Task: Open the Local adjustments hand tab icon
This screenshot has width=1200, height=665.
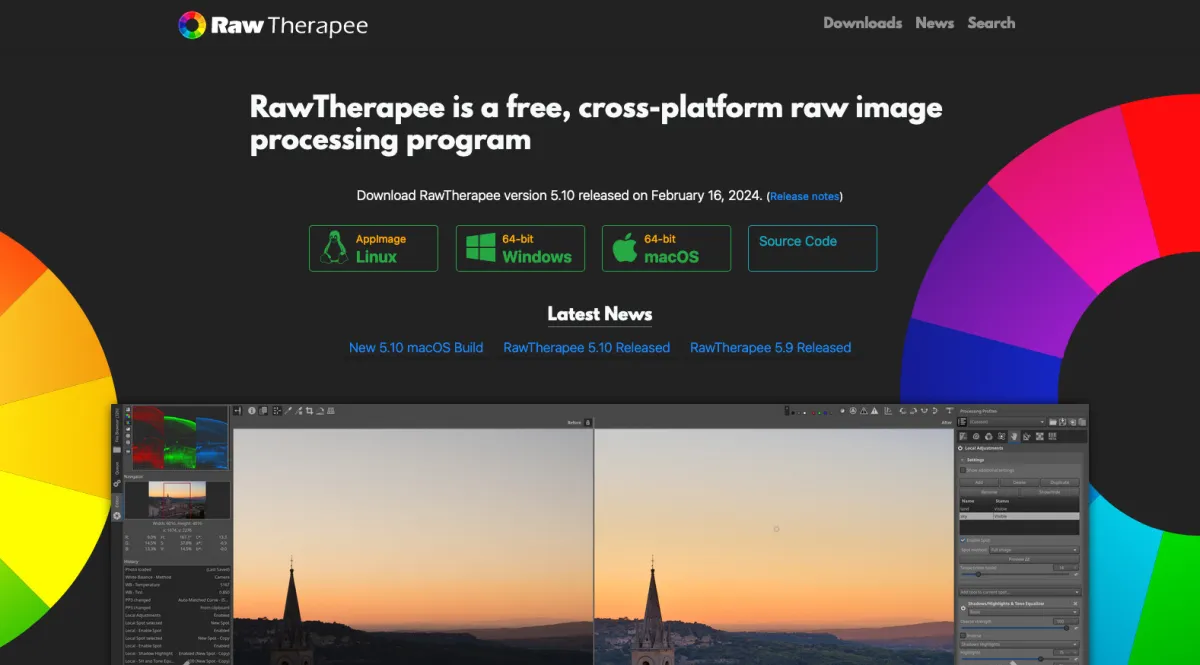Action: click(x=1014, y=437)
